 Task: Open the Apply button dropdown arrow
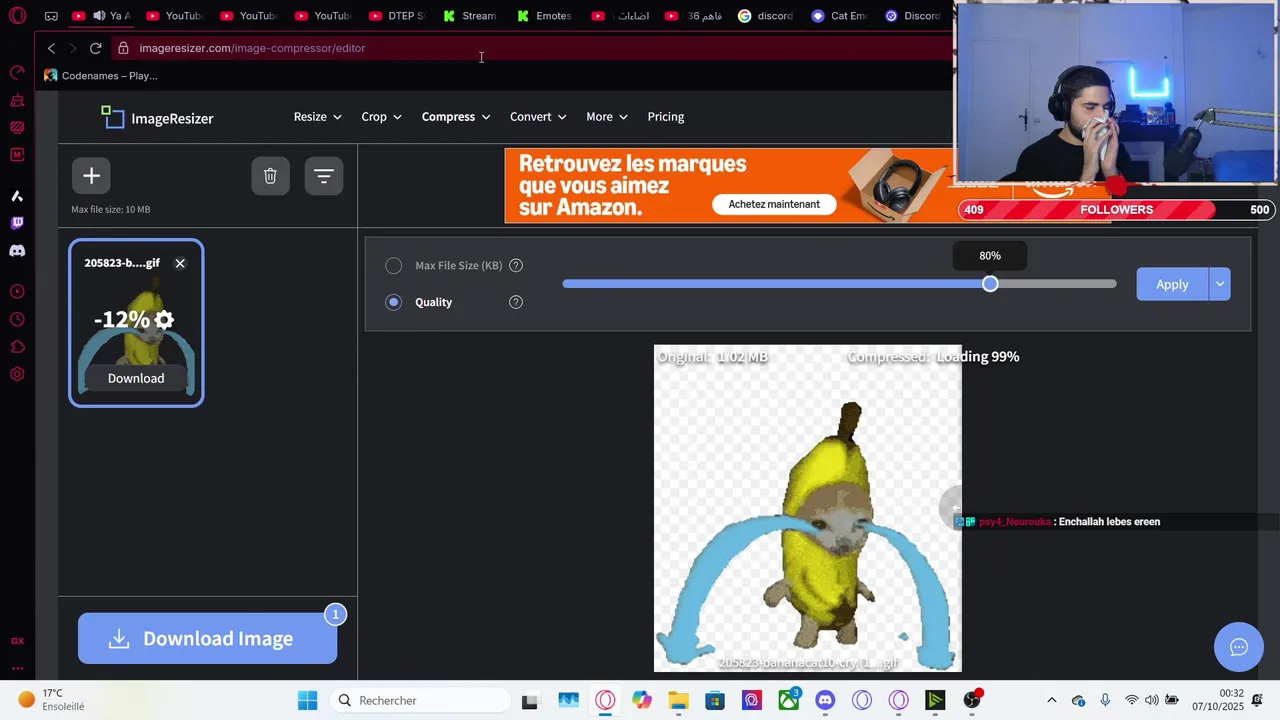coord(1220,284)
